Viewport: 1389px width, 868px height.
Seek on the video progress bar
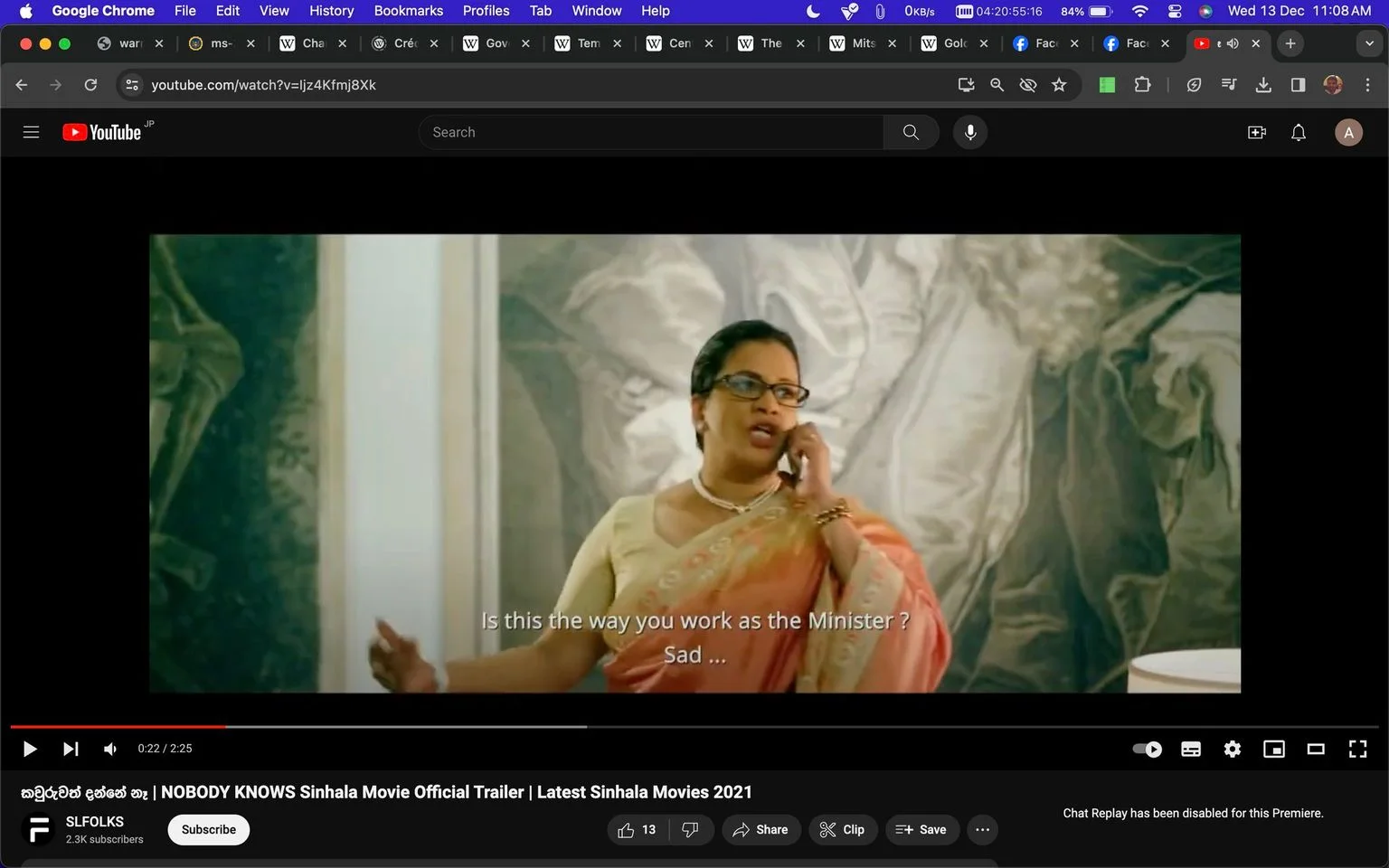(x=694, y=726)
